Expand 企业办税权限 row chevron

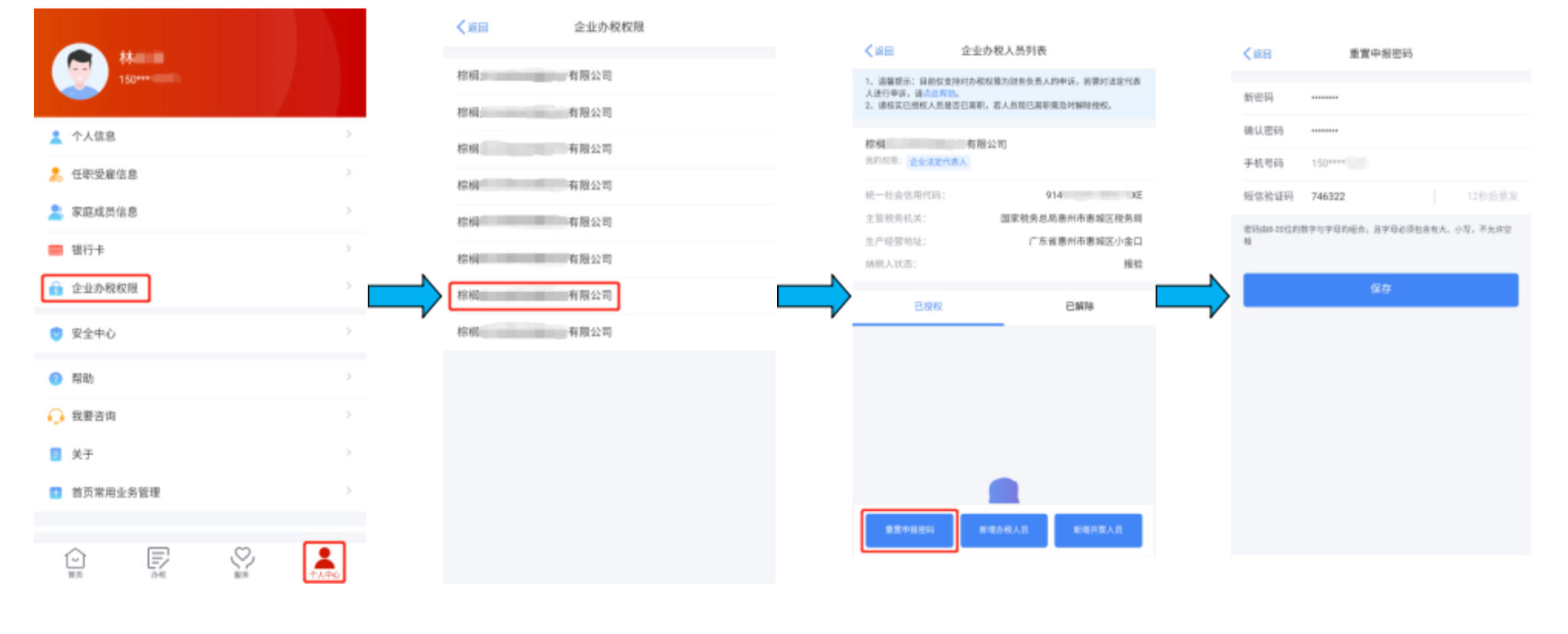[x=349, y=286]
